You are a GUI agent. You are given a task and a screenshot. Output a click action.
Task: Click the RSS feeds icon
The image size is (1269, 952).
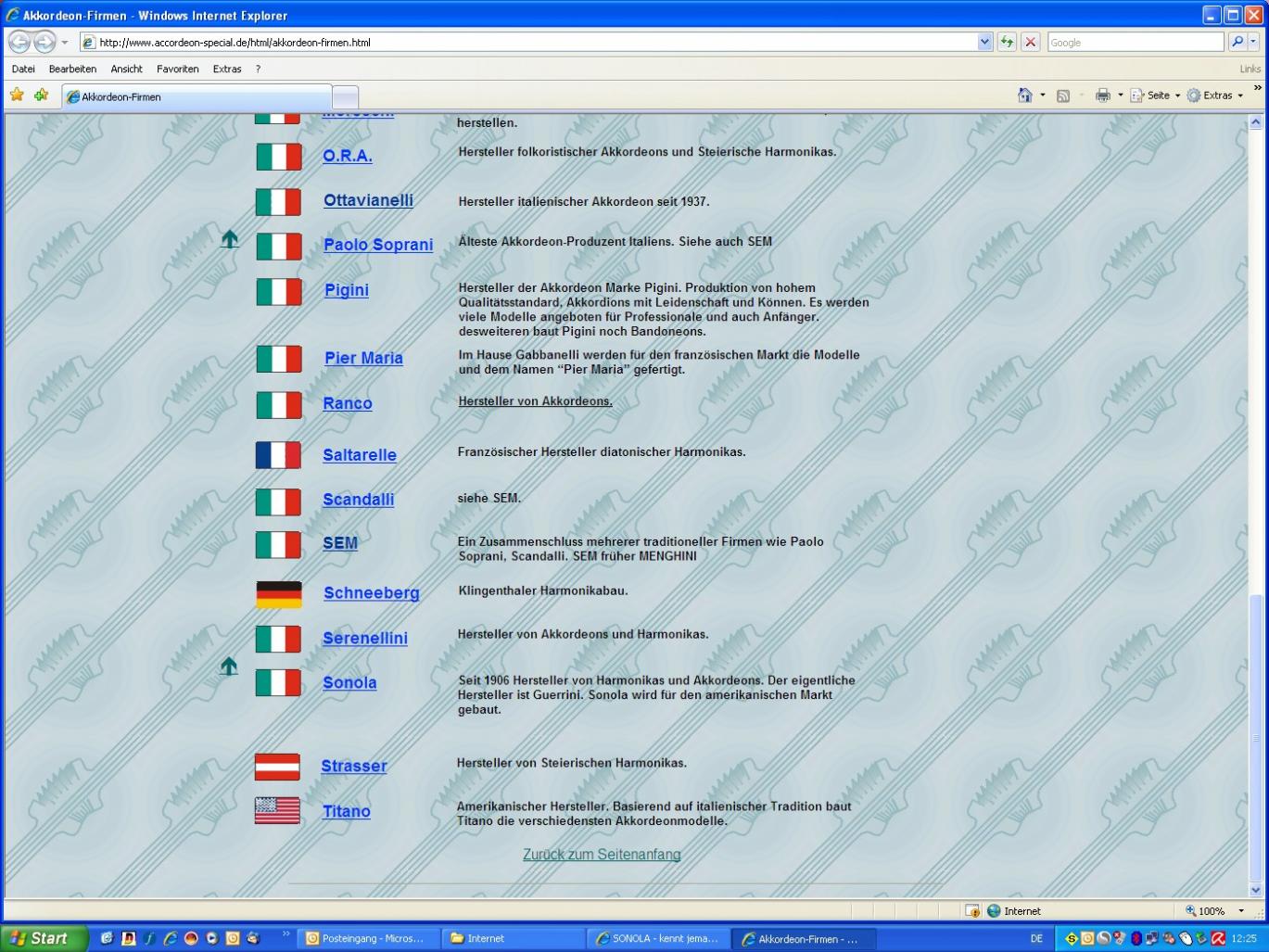pos(1063,95)
